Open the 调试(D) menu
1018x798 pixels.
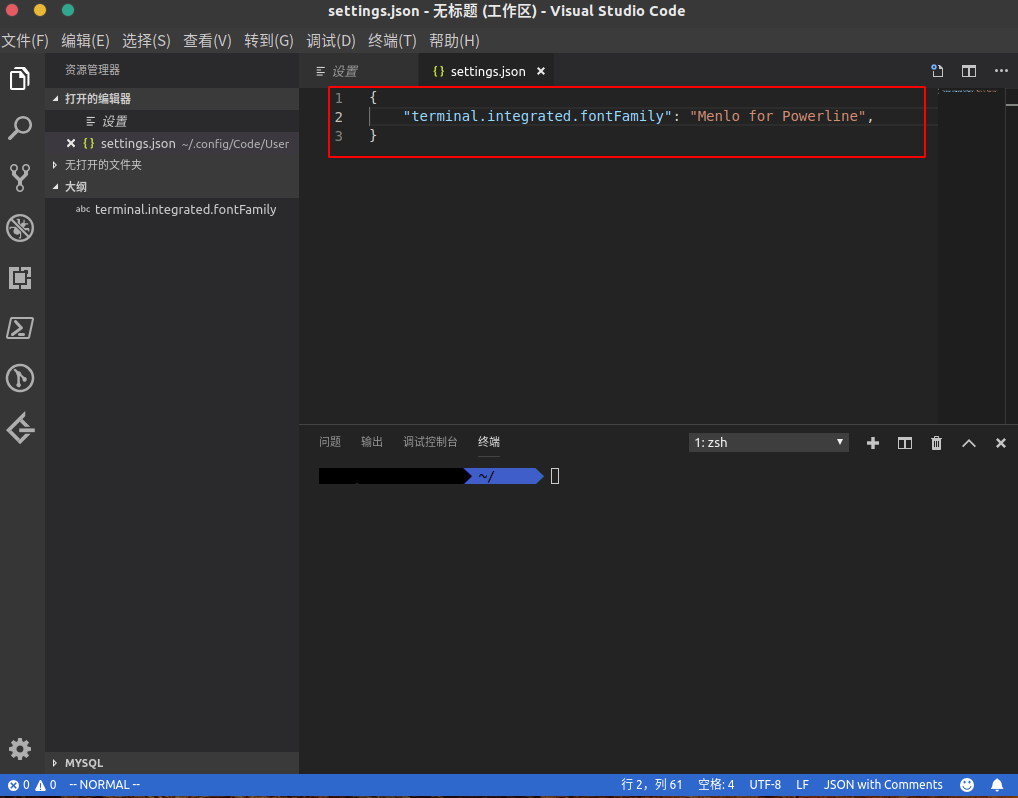[x=330, y=41]
